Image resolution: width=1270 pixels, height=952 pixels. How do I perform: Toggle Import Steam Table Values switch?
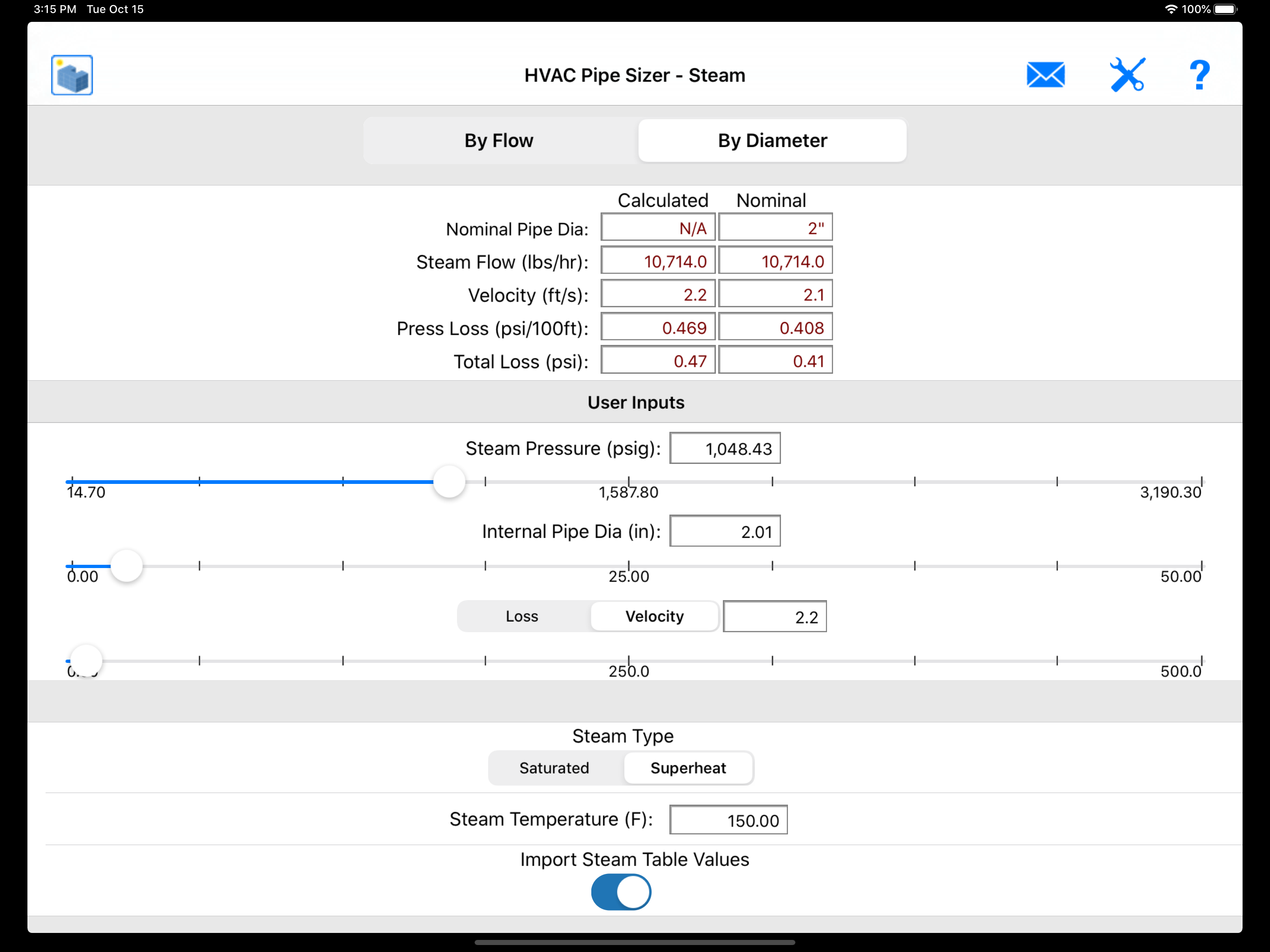tap(621, 892)
